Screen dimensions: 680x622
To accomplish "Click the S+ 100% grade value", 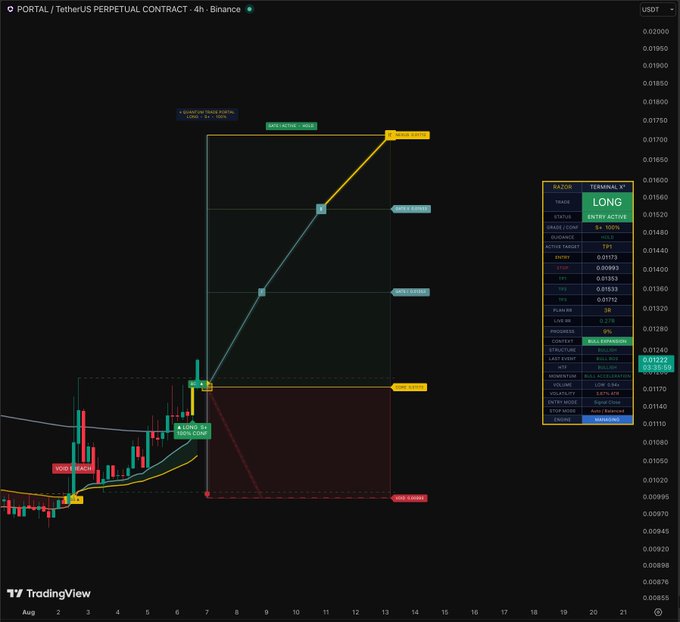I will click(x=607, y=227).
